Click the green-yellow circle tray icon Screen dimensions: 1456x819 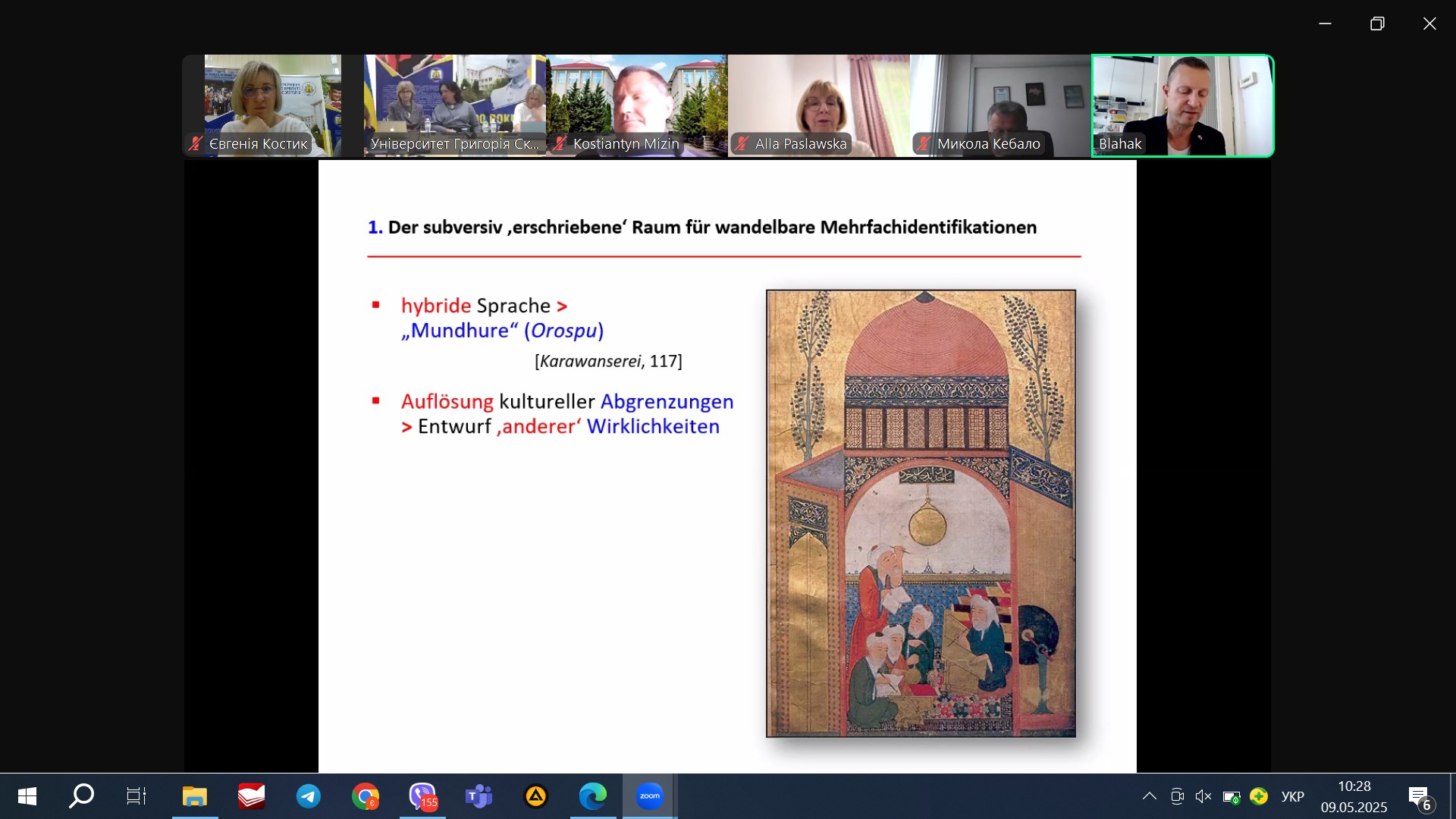pos(1259,796)
